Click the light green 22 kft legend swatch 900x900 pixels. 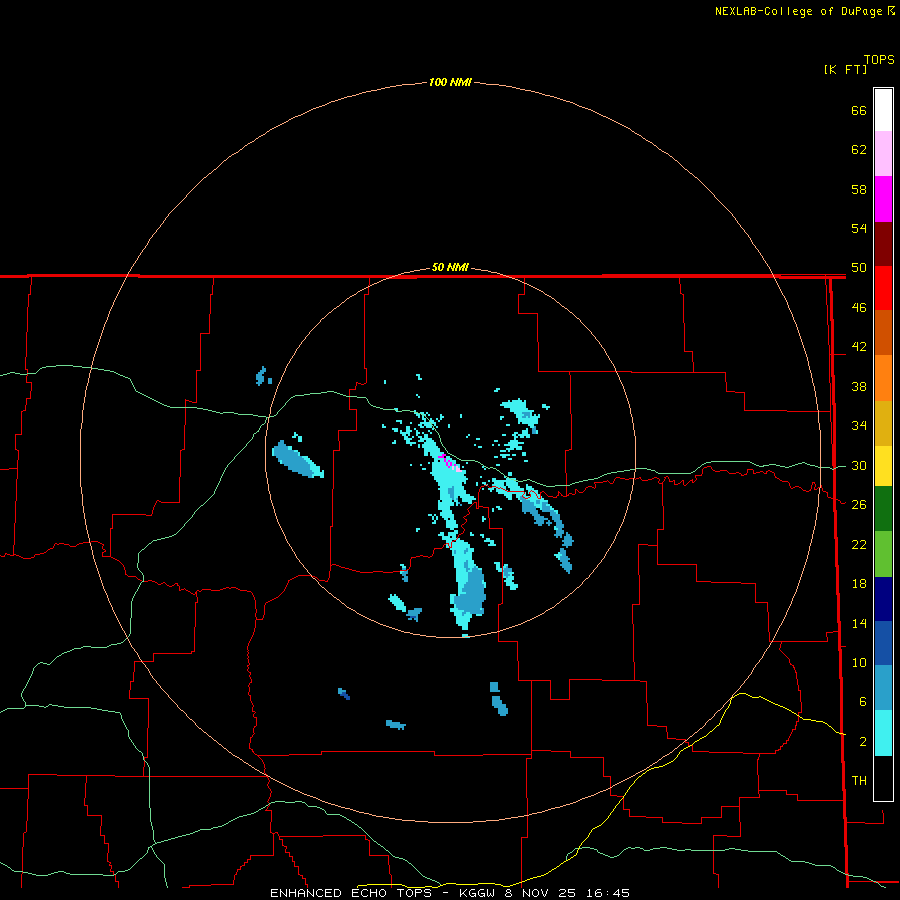click(x=883, y=554)
